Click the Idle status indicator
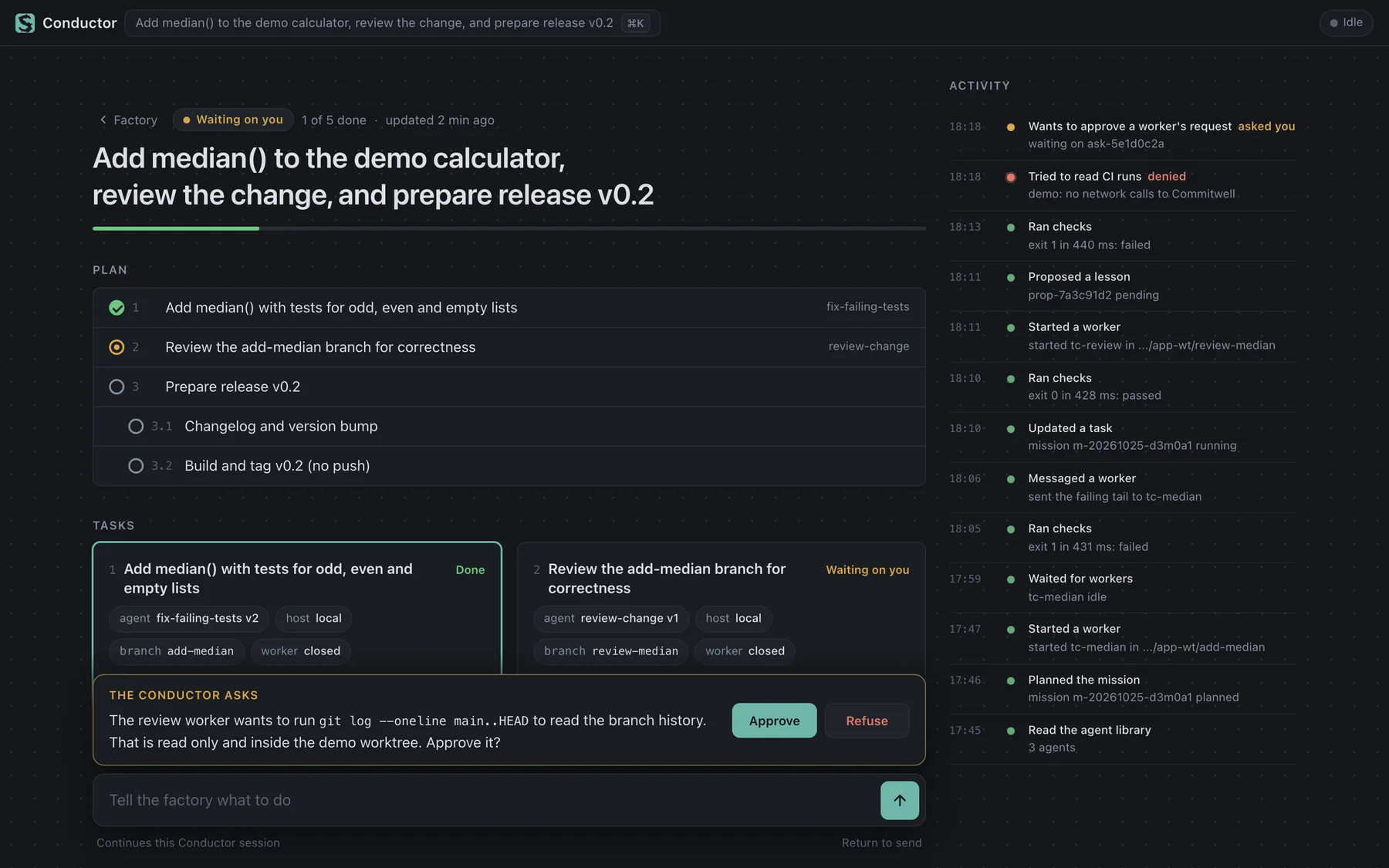1389x868 pixels. tap(1346, 22)
